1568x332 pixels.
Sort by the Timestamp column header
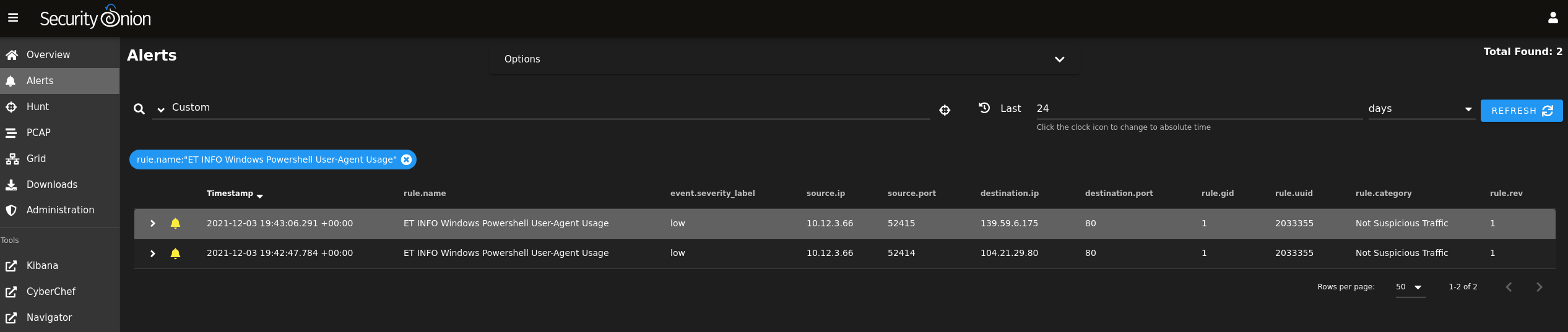pos(230,194)
